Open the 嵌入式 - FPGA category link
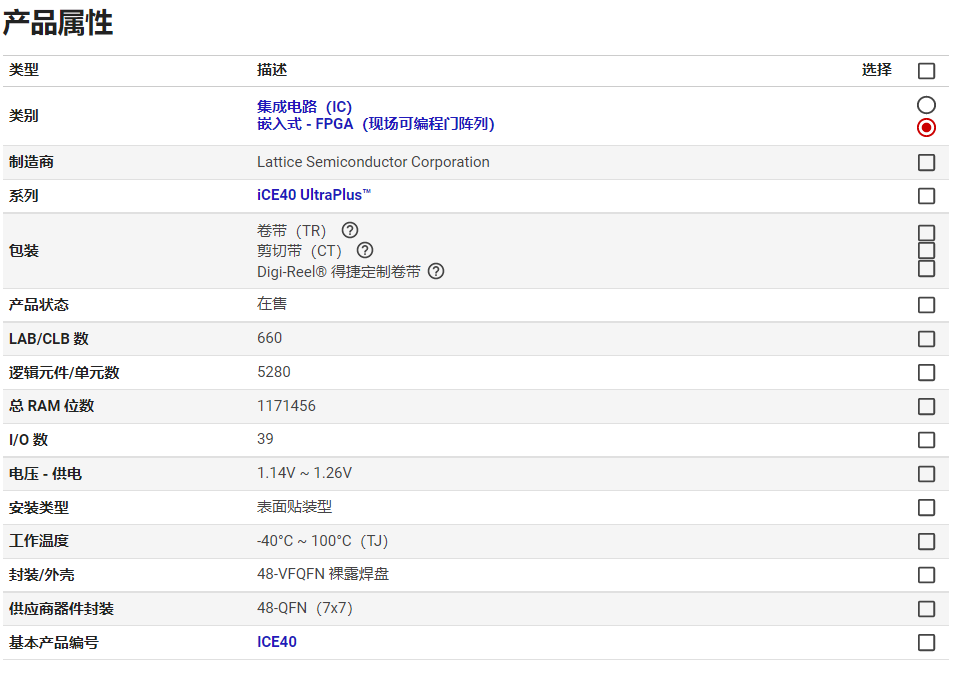959x675 pixels. 375,124
